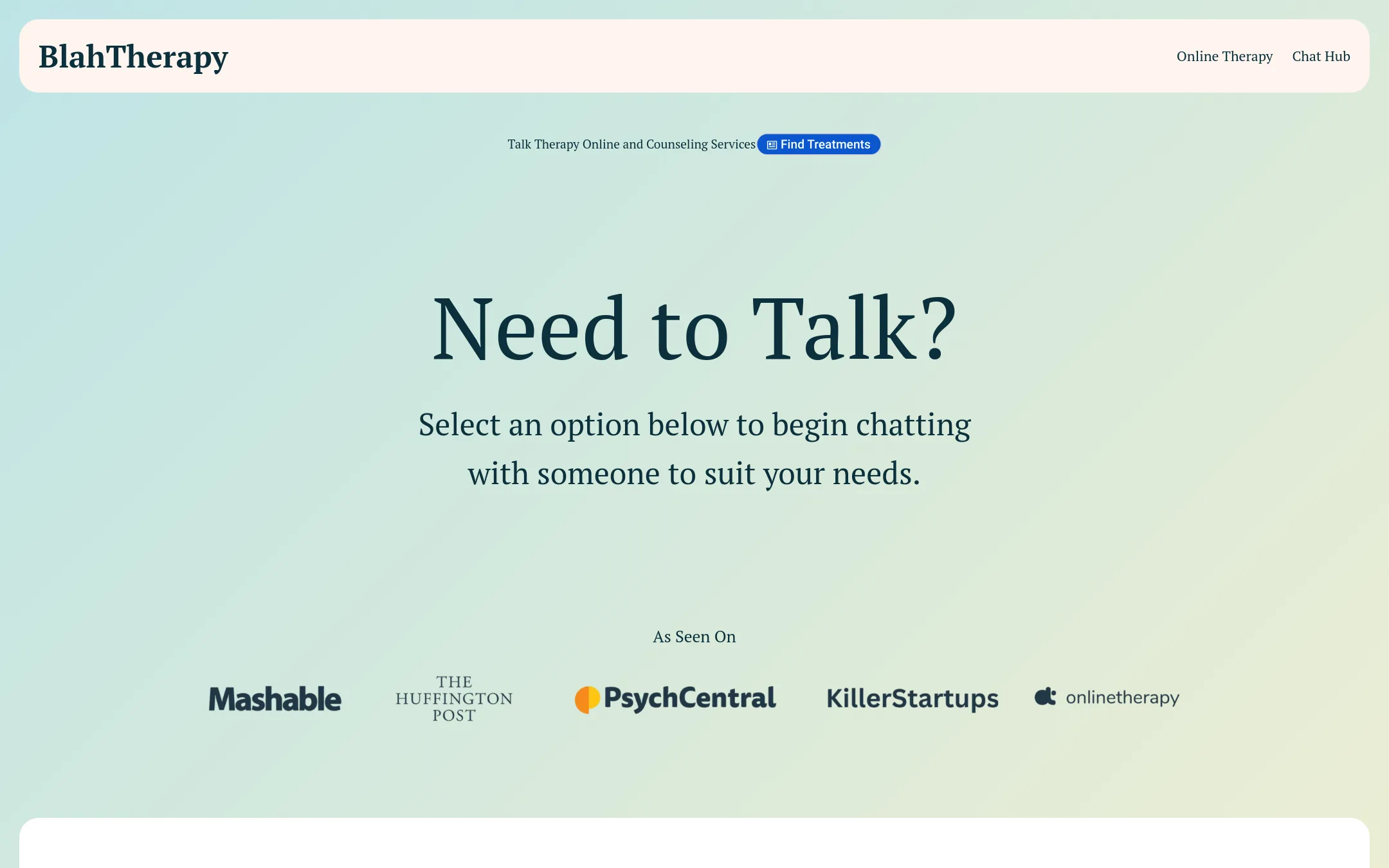Screen dimensions: 1389x868
Task: Click the newspaper icon in Find Treatments
Action: tap(772, 145)
